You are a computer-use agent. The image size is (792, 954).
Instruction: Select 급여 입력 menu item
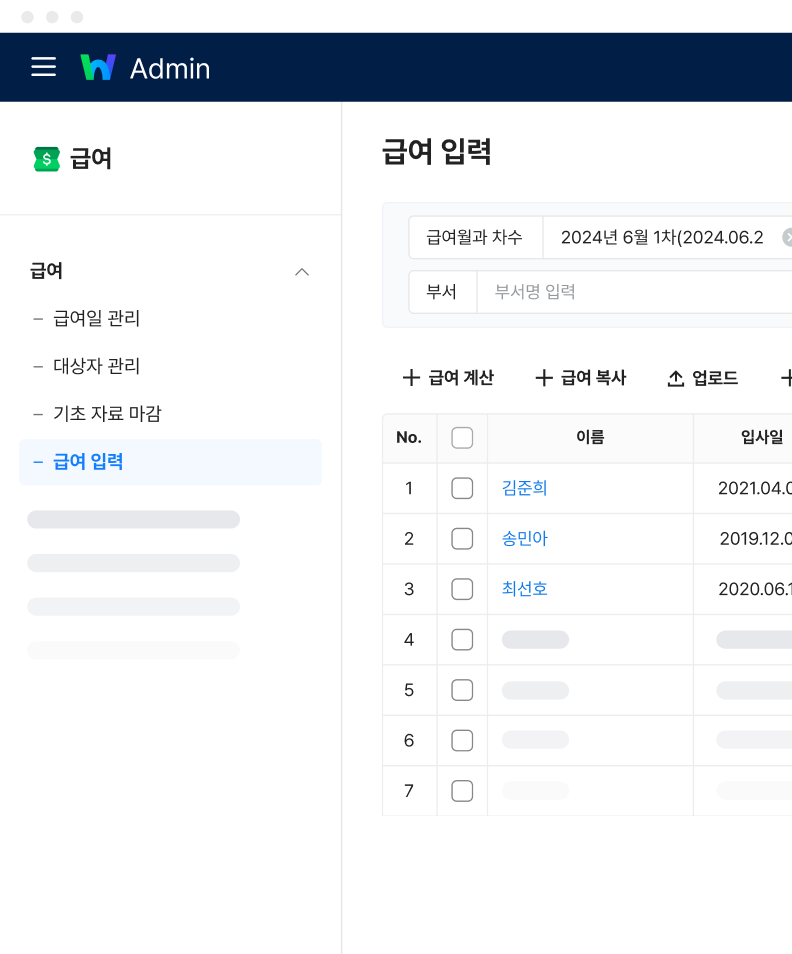click(88, 462)
